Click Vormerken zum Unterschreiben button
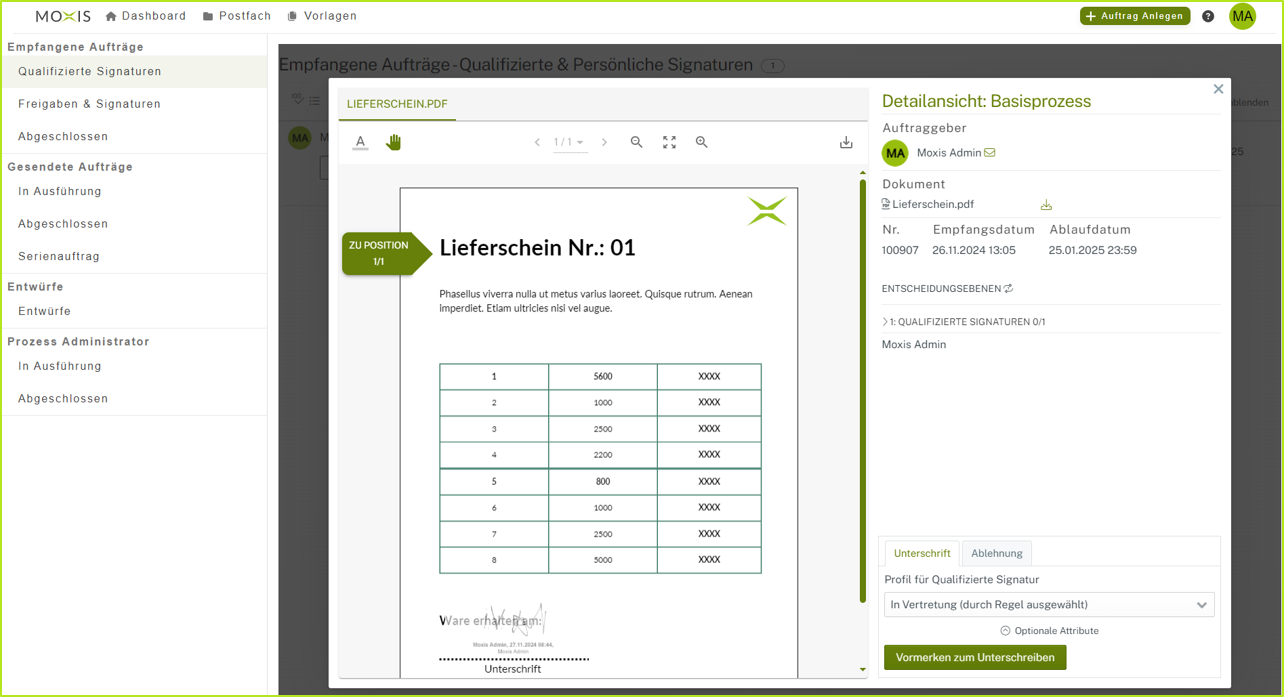This screenshot has height=697, width=1284. point(975,658)
